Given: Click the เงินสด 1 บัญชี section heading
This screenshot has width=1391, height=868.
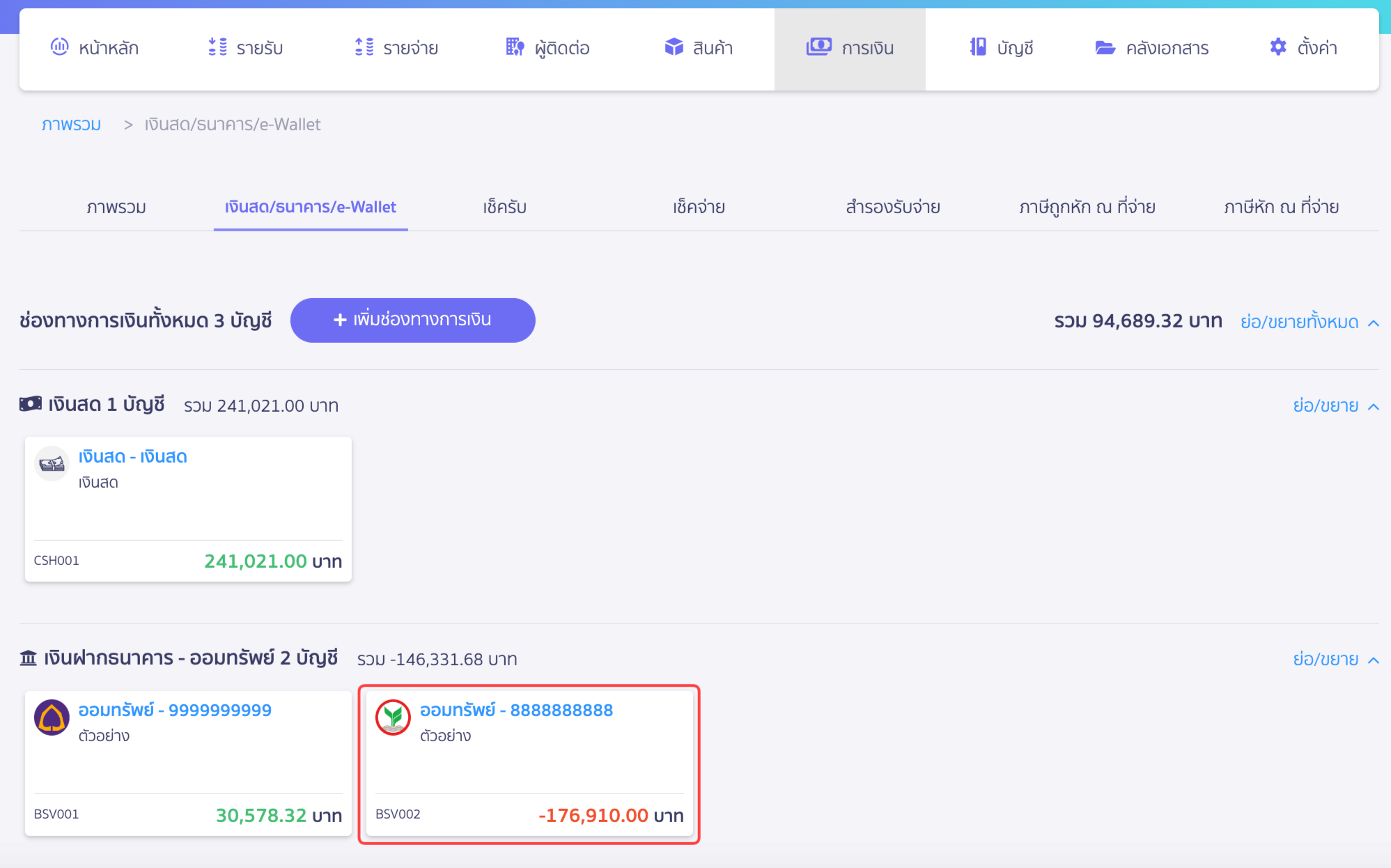Looking at the screenshot, I should click(x=107, y=404).
